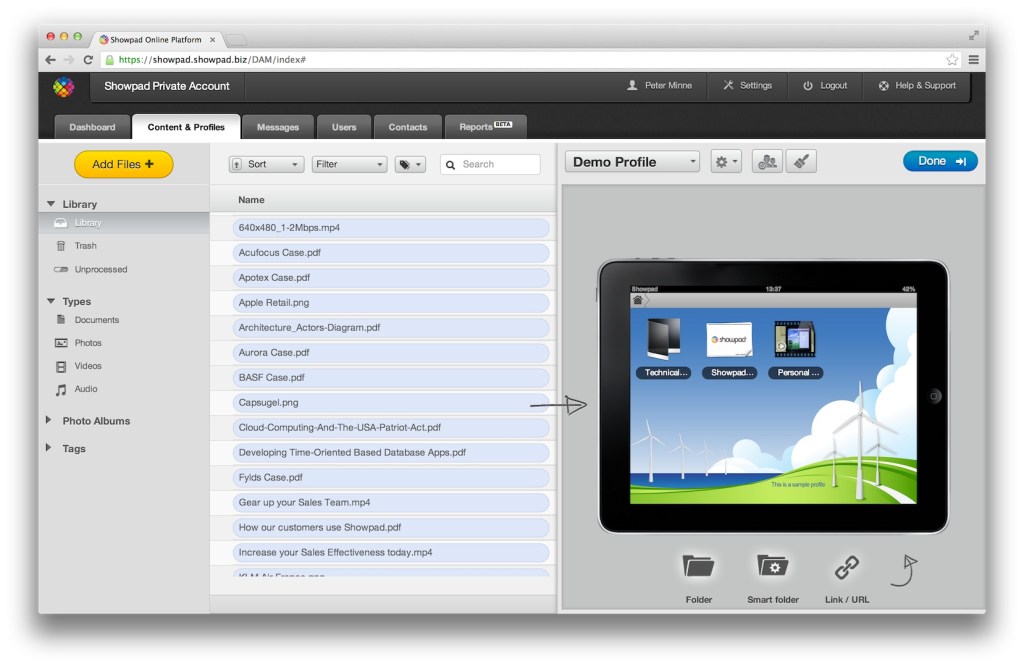
Task: Expand the Tags section
Action: click(x=48, y=447)
